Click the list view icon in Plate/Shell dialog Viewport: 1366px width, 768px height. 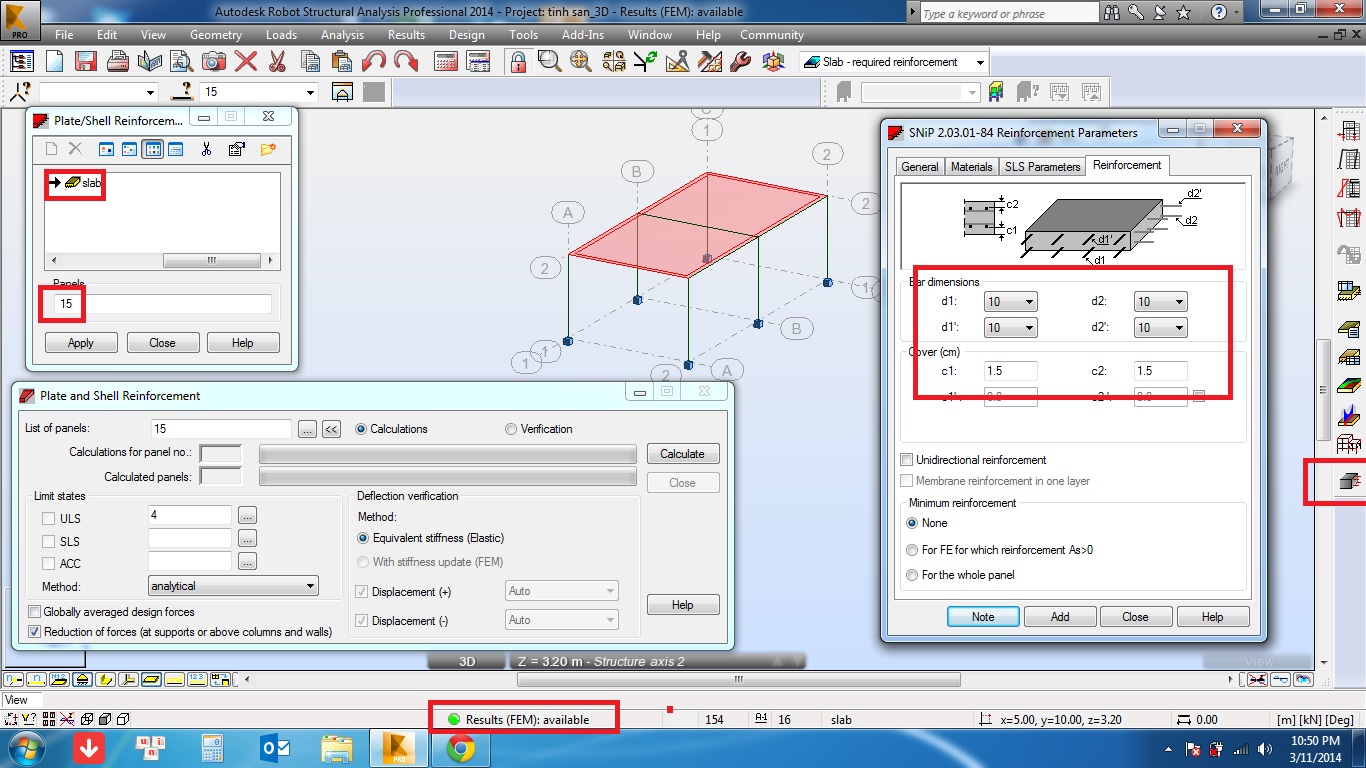(x=152, y=149)
